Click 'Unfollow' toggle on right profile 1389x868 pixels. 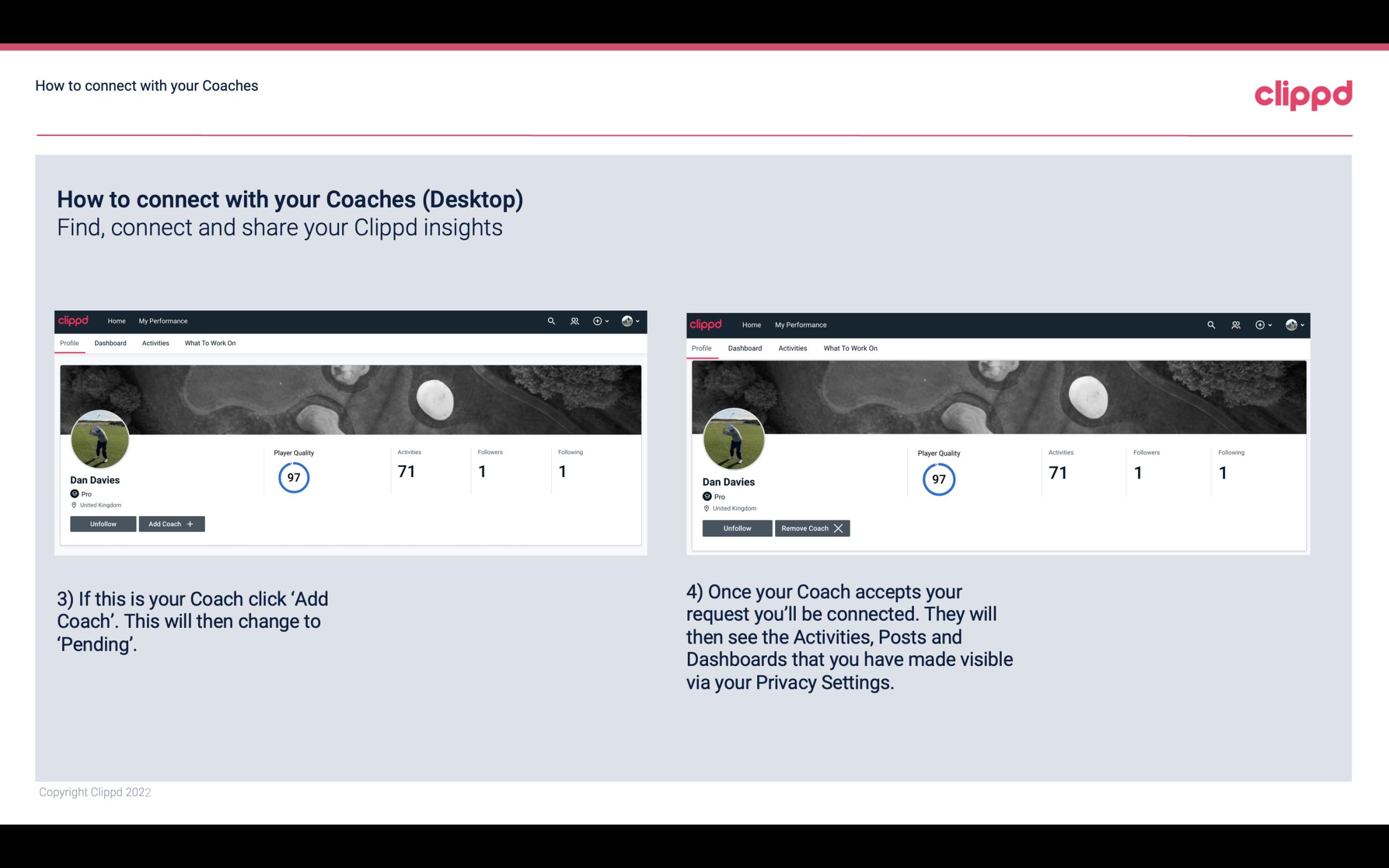(738, 528)
